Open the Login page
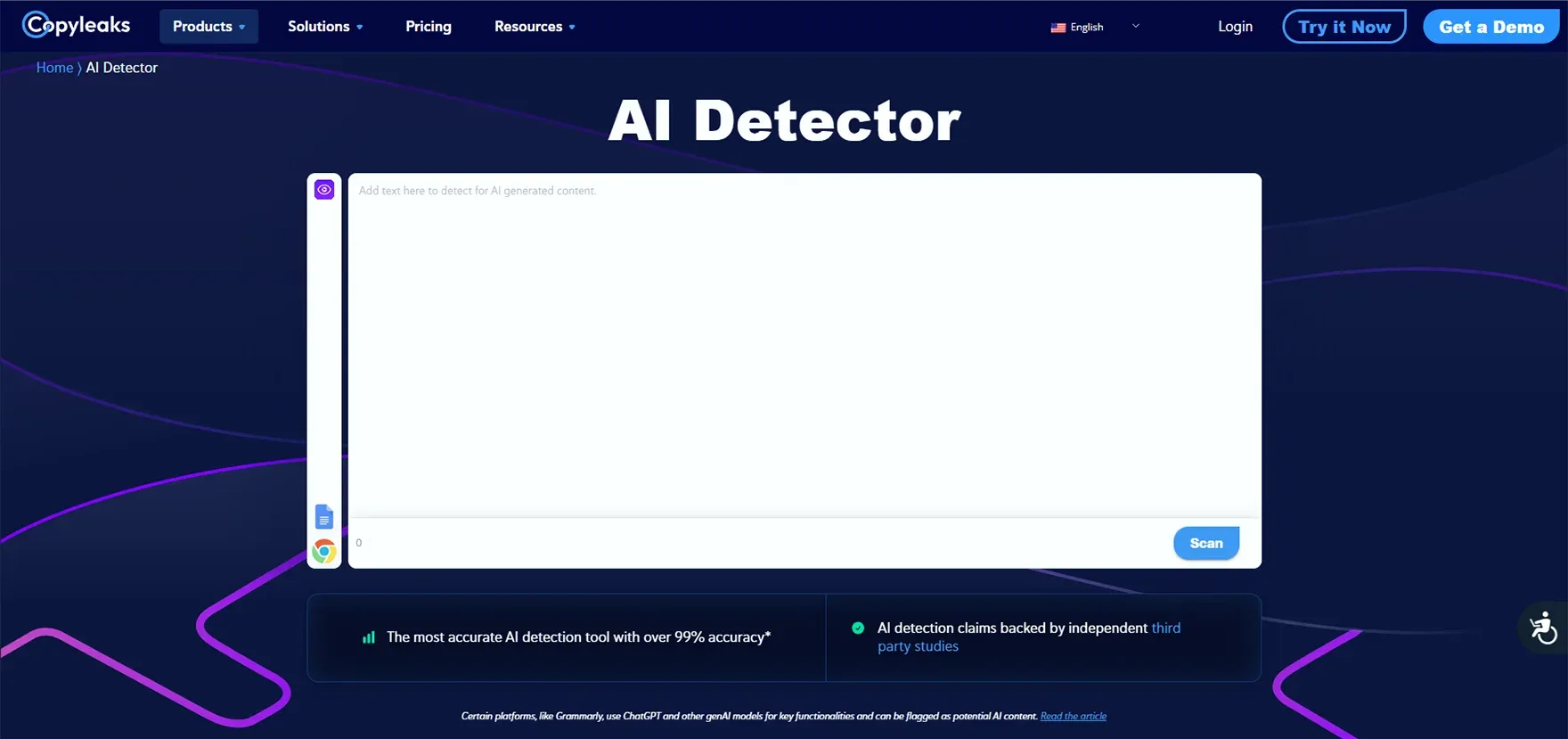Viewport: 1568px width, 739px height. point(1235,27)
